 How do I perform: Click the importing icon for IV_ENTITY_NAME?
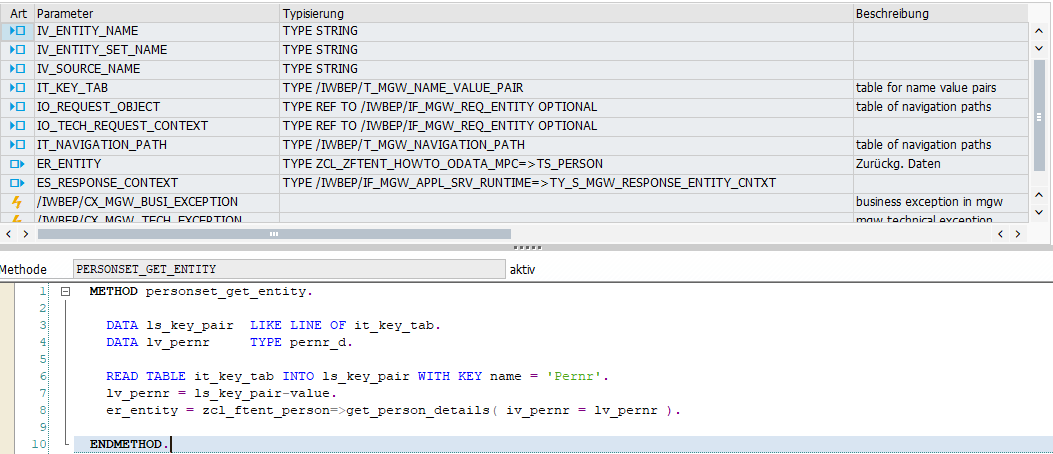(17, 31)
